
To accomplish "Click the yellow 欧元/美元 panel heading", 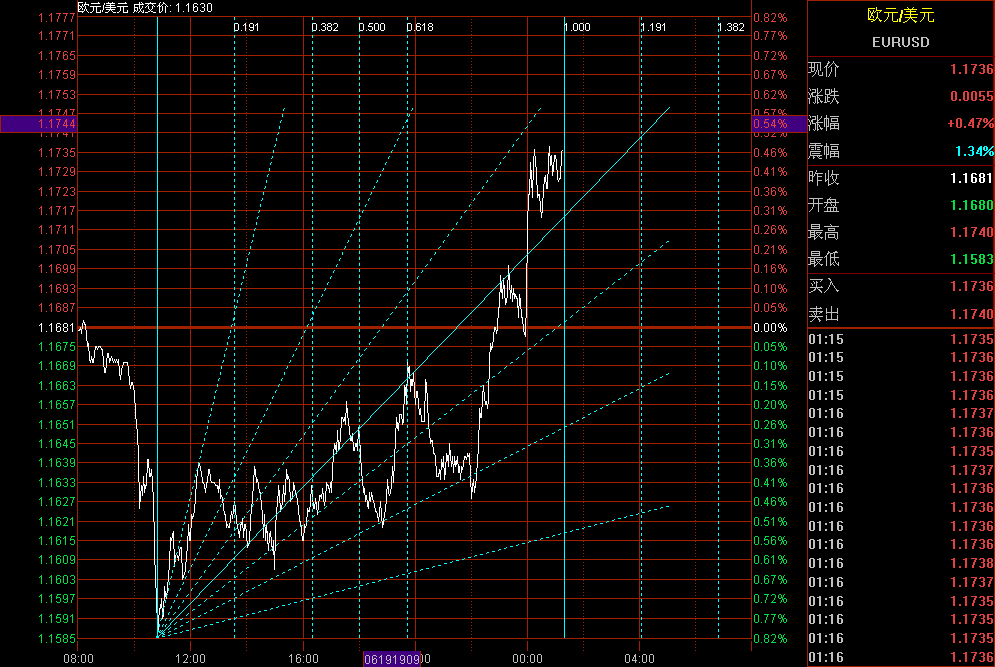I will coord(900,15).
